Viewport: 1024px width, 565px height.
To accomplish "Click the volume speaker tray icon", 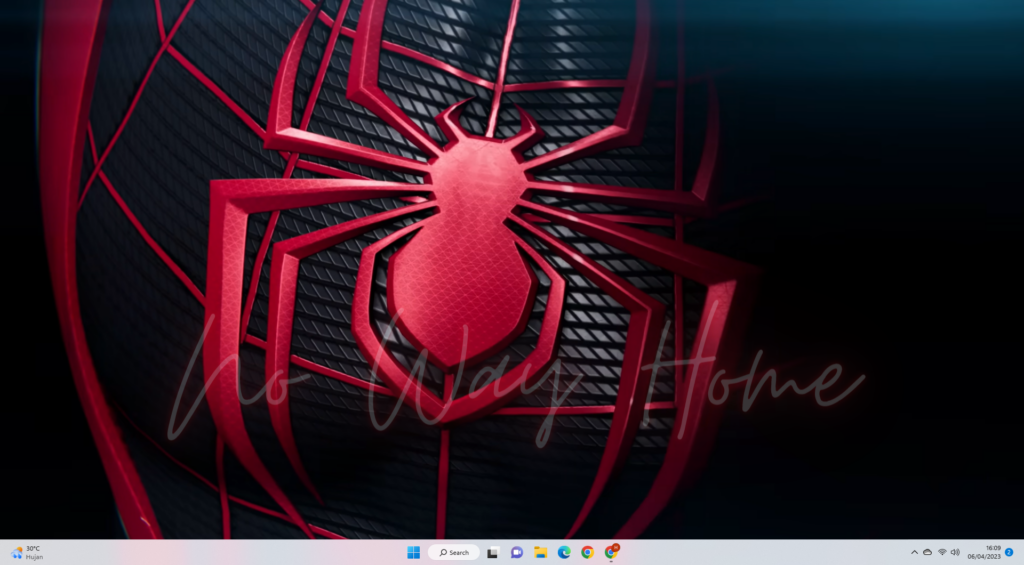I will (955, 553).
